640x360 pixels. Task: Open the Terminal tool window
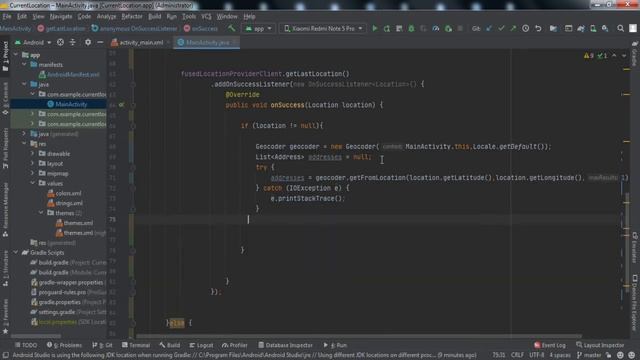click(x=136, y=345)
